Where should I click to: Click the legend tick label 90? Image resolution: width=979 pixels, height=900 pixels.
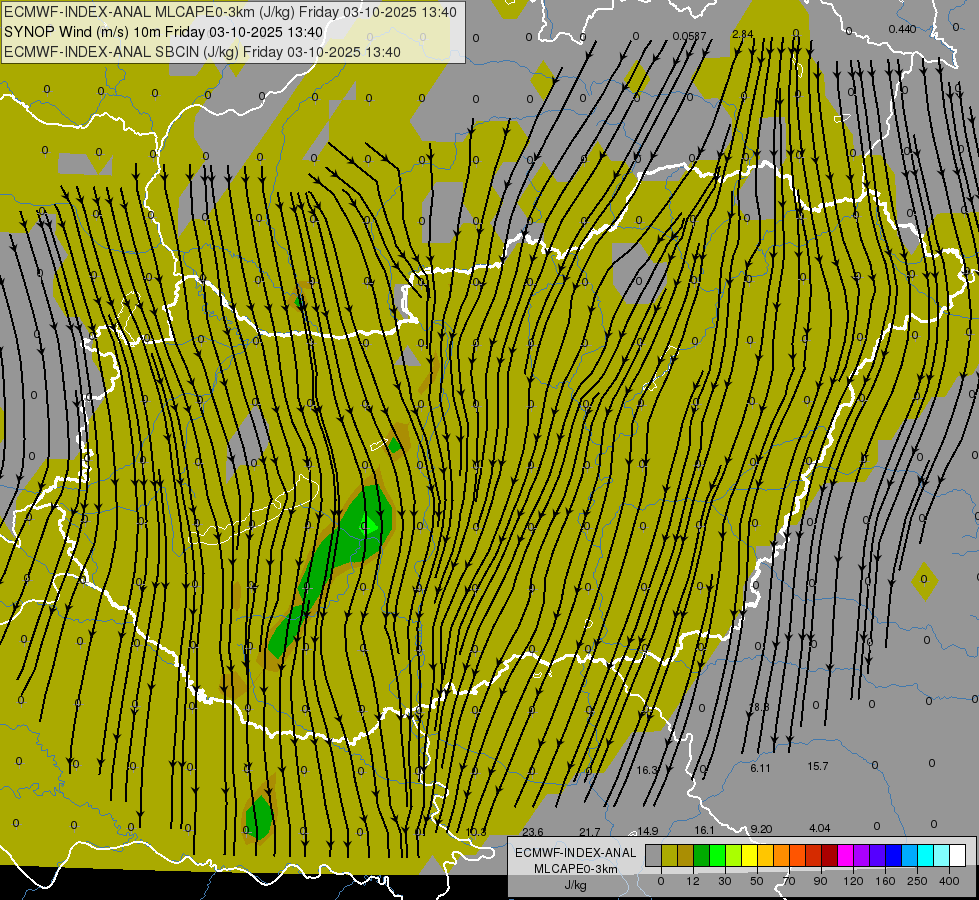pyautogui.click(x=820, y=881)
